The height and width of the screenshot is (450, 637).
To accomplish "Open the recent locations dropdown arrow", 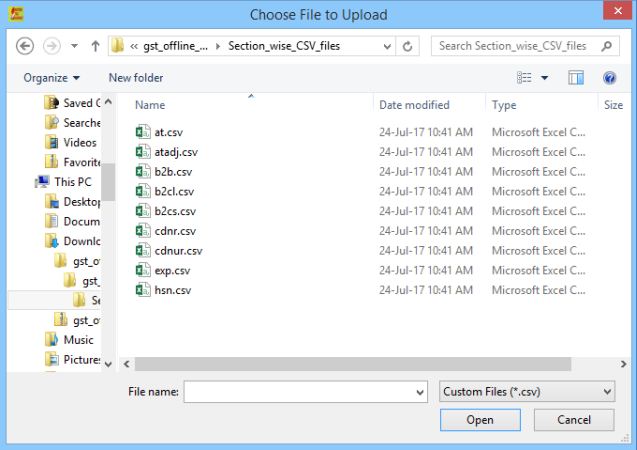I will 74,46.
